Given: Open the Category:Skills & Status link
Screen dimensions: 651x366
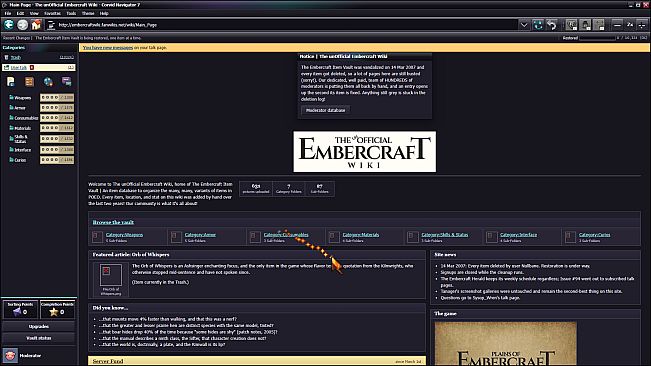Looking at the screenshot, I should (x=445, y=235).
